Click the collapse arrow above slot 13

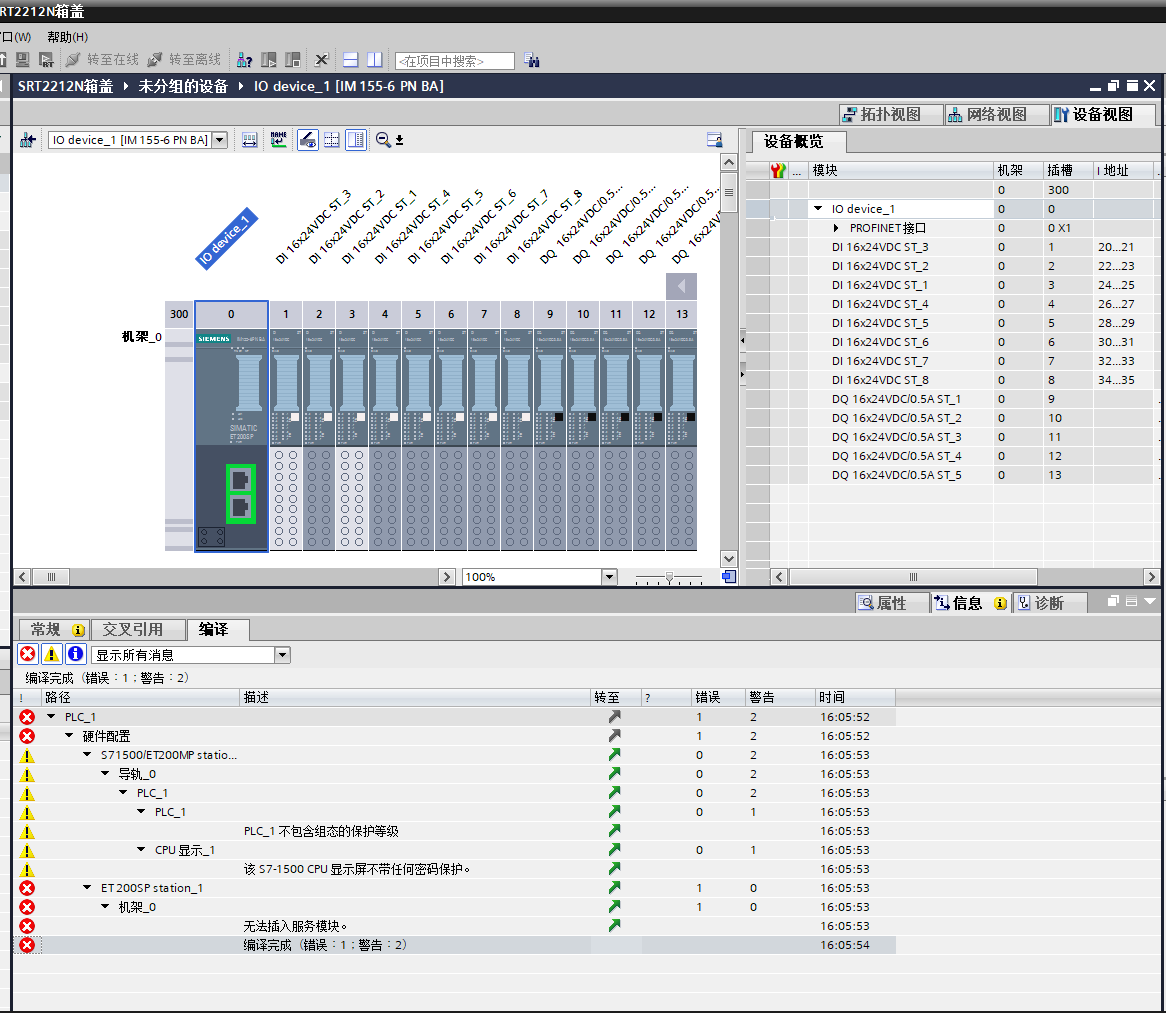pos(681,286)
